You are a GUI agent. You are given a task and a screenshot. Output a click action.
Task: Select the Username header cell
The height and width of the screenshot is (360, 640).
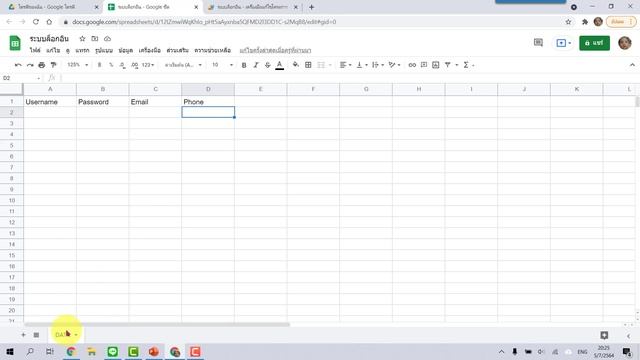(50, 102)
